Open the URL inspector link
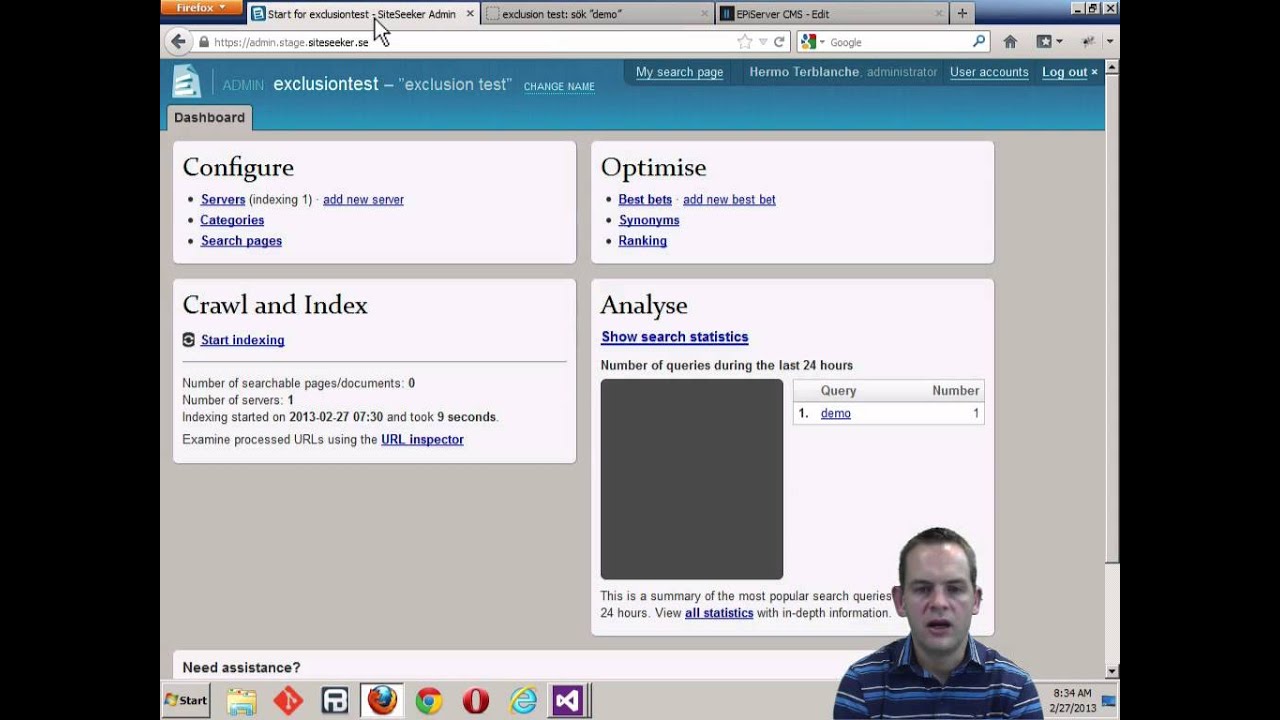 pyautogui.click(x=422, y=439)
